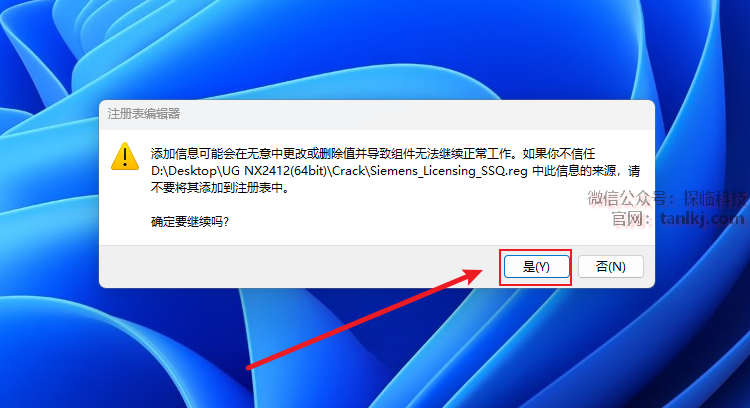Click the yellow warning triangle icon
The height and width of the screenshot is (408, 750).
(x=125, y=156)
